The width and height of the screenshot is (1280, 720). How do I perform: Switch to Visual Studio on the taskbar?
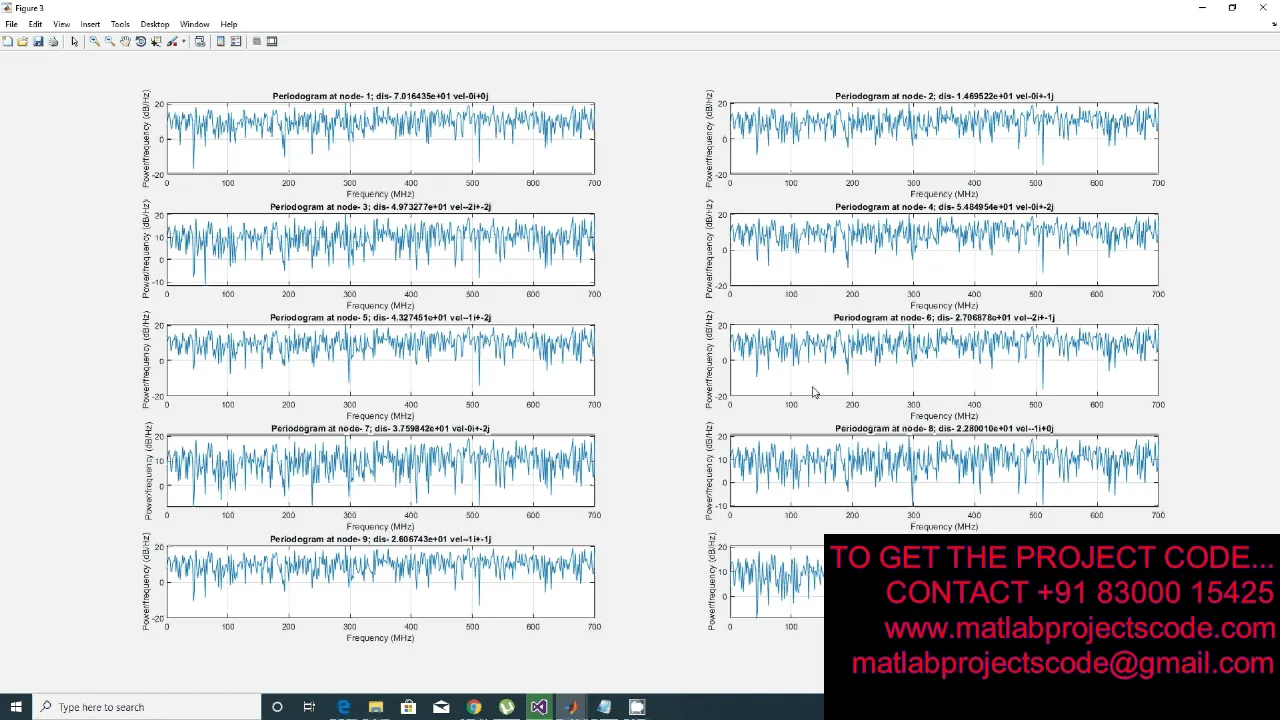point(539,707)
